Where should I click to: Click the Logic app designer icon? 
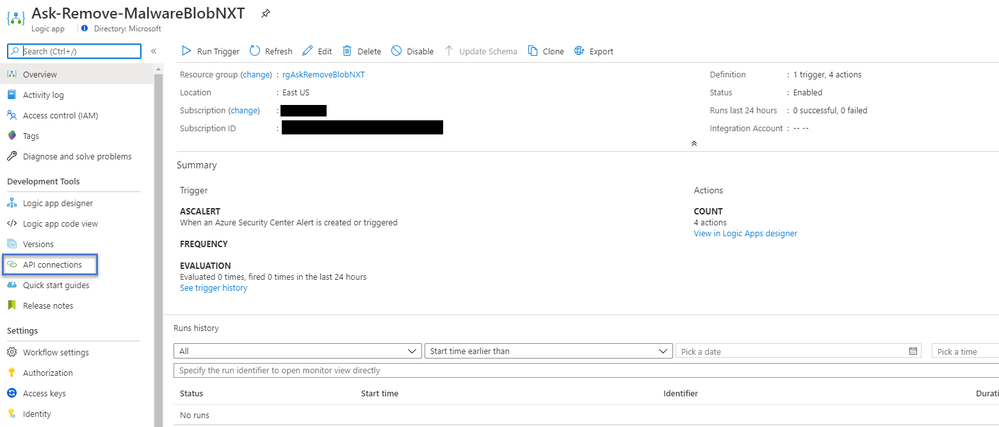11,203
